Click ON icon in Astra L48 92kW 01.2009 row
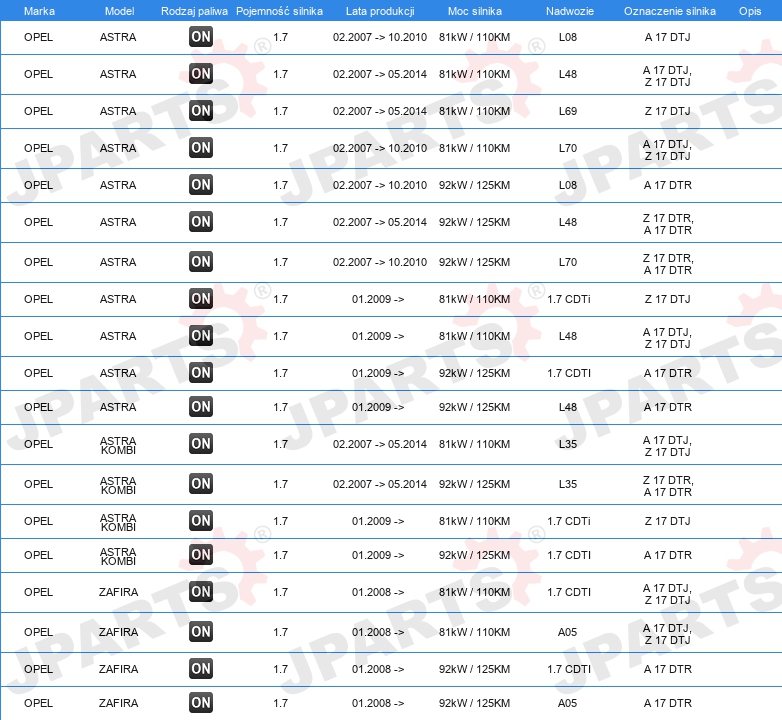The image size is (782, 720). [201, 407]
